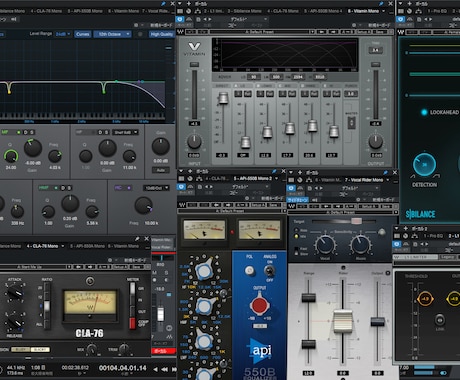
Task: Click the Waves logo in the Vocal Rider toolbar
Action: click(x=292, y=206)
